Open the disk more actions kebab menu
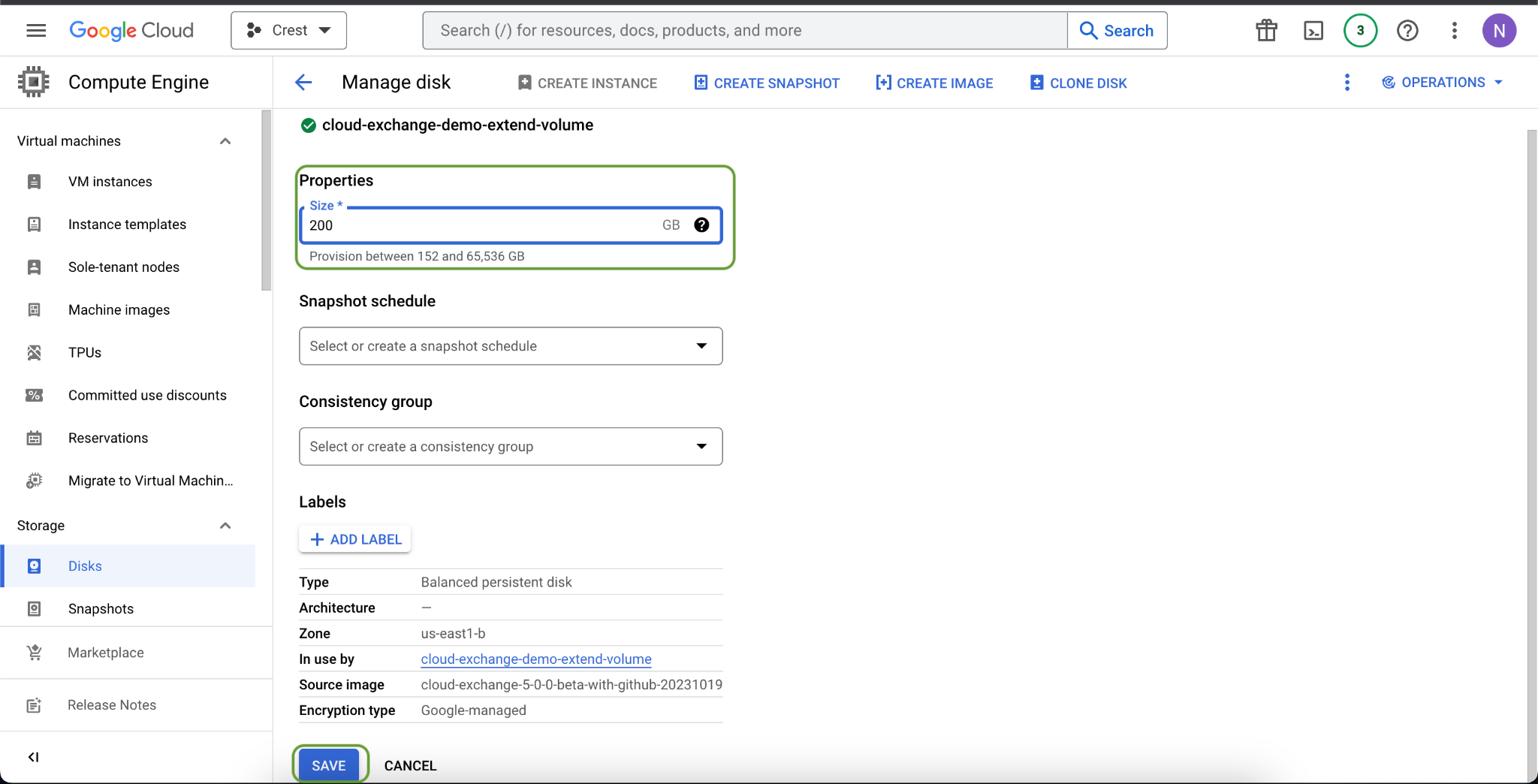1538x784 pixels. click(1347, 83)
